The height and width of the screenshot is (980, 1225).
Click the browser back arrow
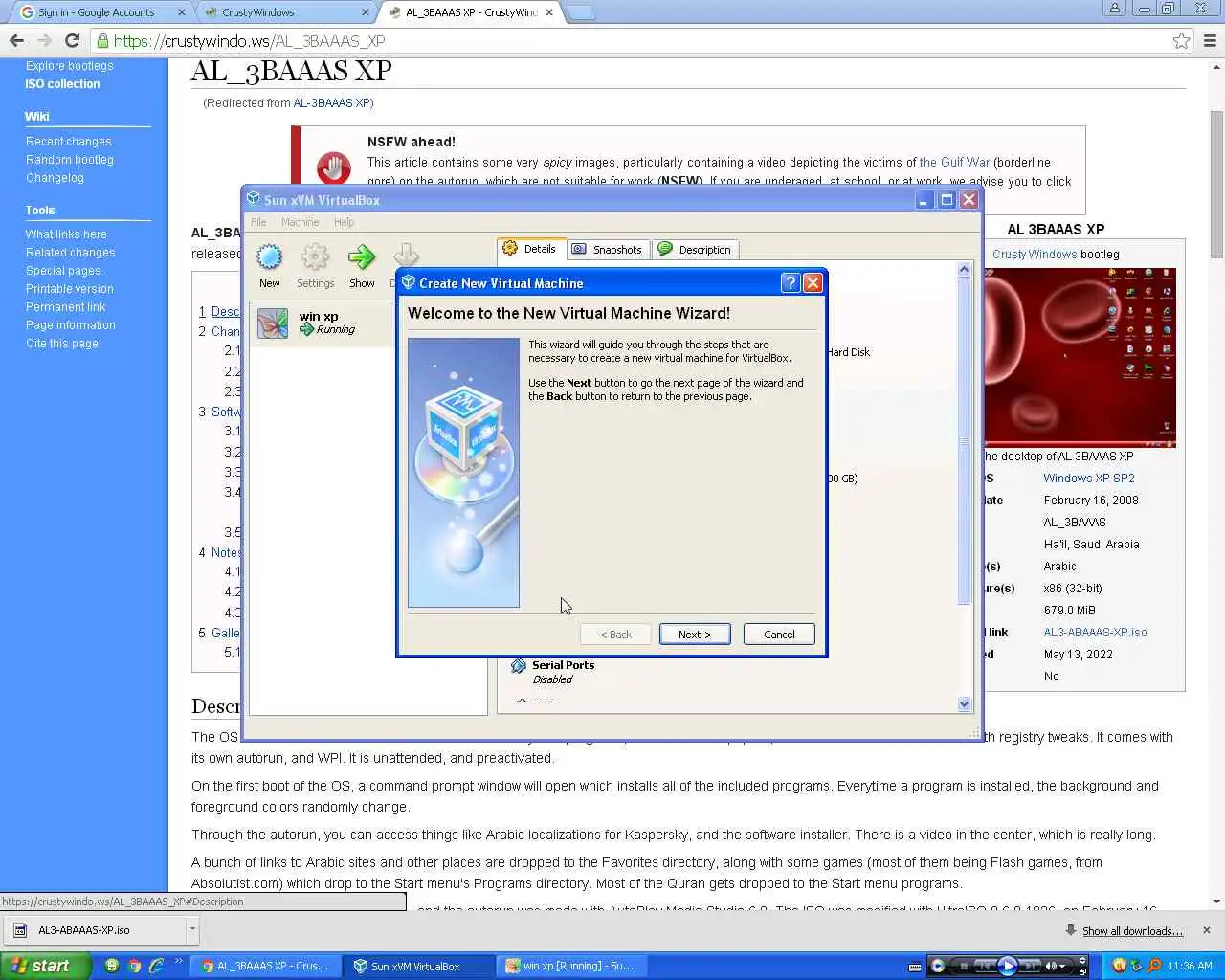(16, 41)
